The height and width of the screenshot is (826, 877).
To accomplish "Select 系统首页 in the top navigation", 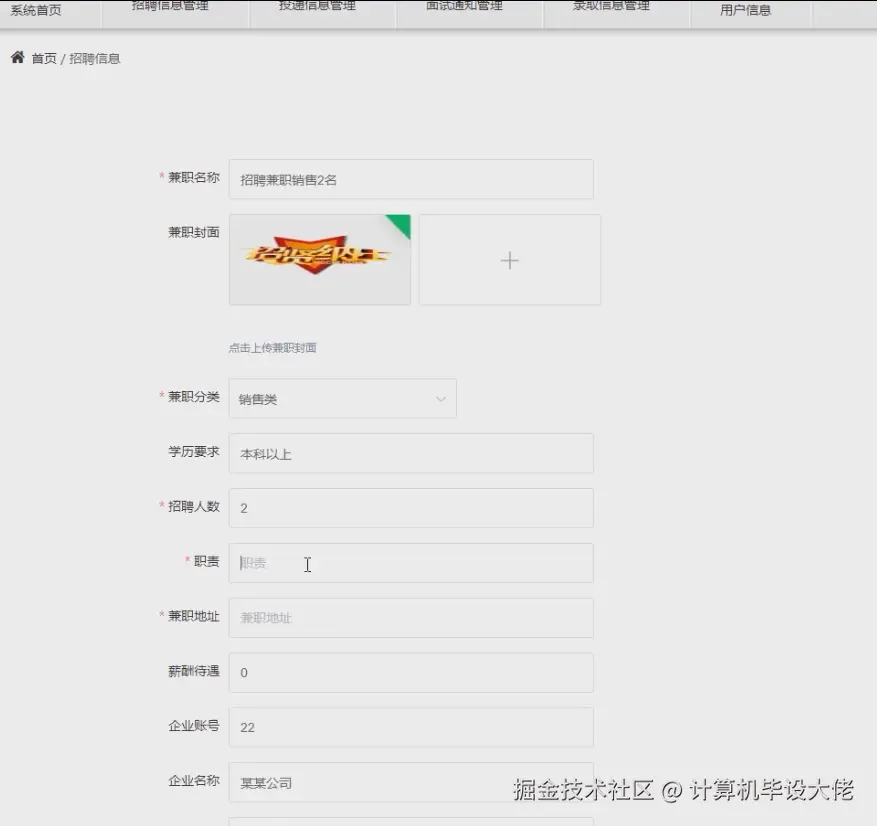I will [x=33, y=10].
